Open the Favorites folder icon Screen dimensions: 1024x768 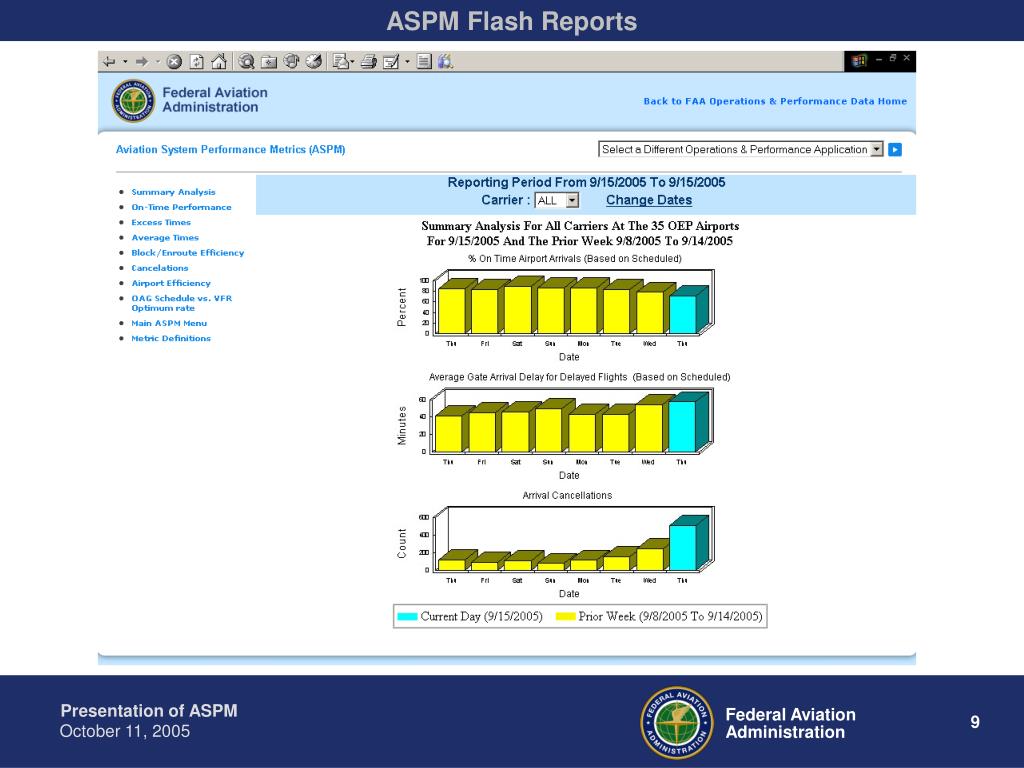[x=269, y=62]
